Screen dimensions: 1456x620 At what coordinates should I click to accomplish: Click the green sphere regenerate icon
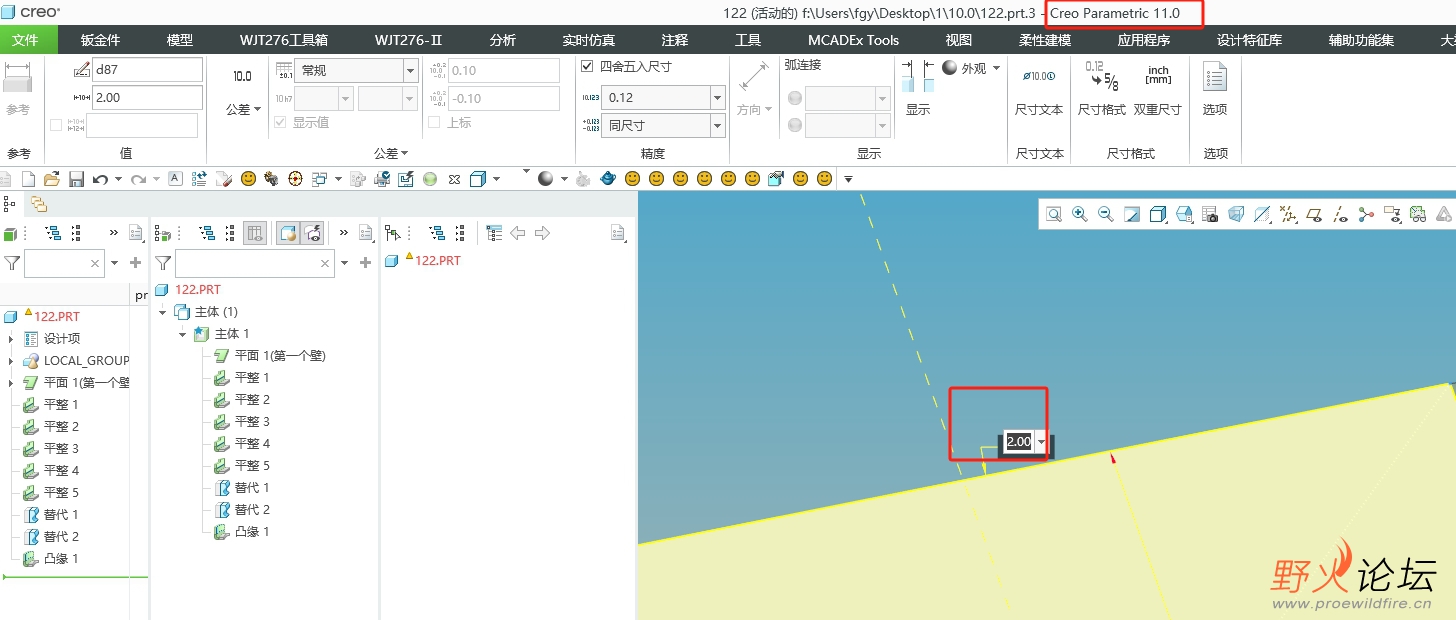430,179
